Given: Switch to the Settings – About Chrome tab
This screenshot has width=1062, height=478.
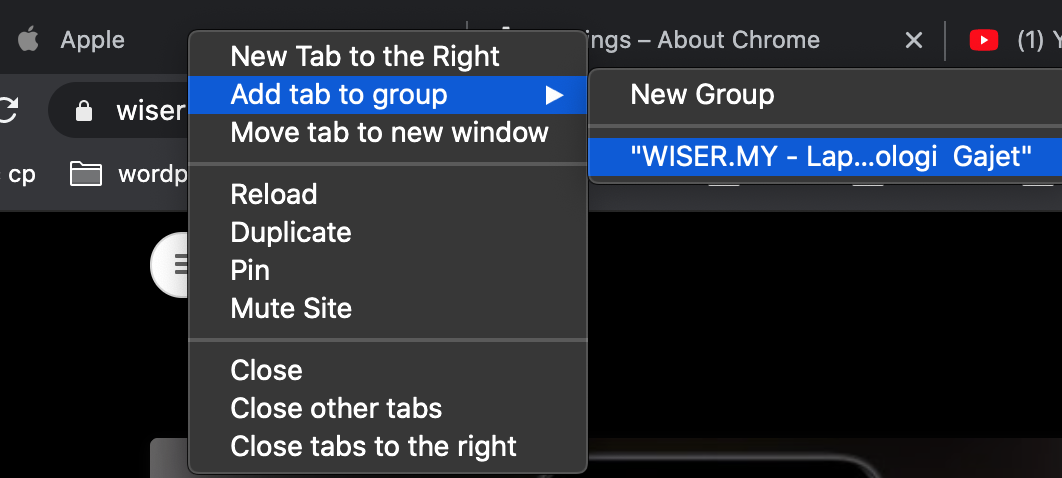Looking at the screenshot, I should tap(704, 41).
